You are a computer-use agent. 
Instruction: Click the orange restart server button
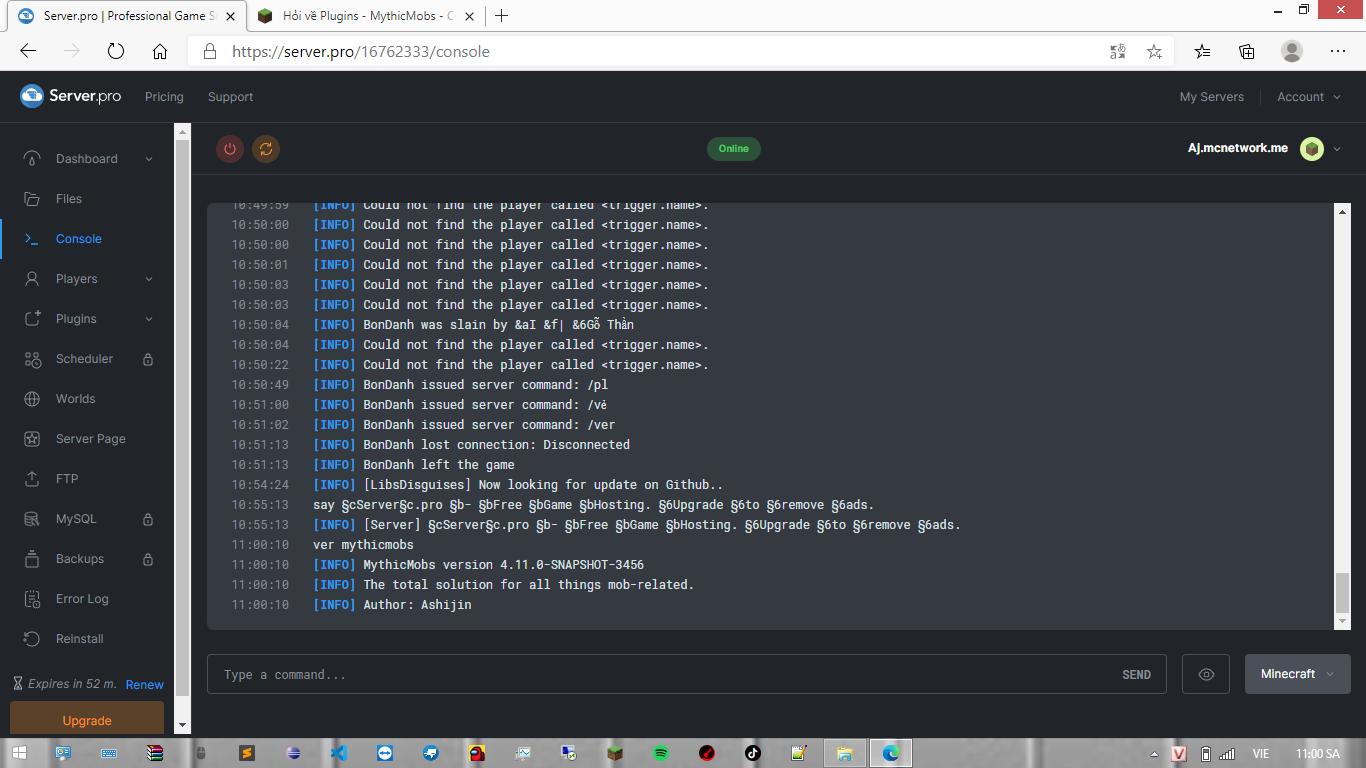click(266, 149)
